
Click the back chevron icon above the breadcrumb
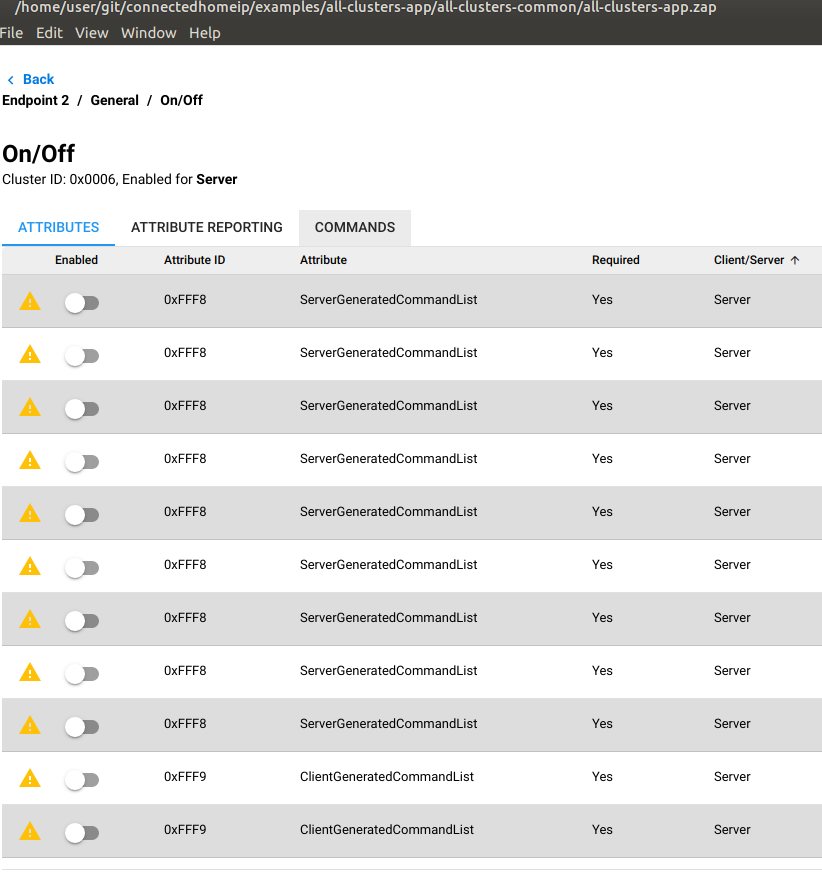pyautogui.click(x=12, y=79)
